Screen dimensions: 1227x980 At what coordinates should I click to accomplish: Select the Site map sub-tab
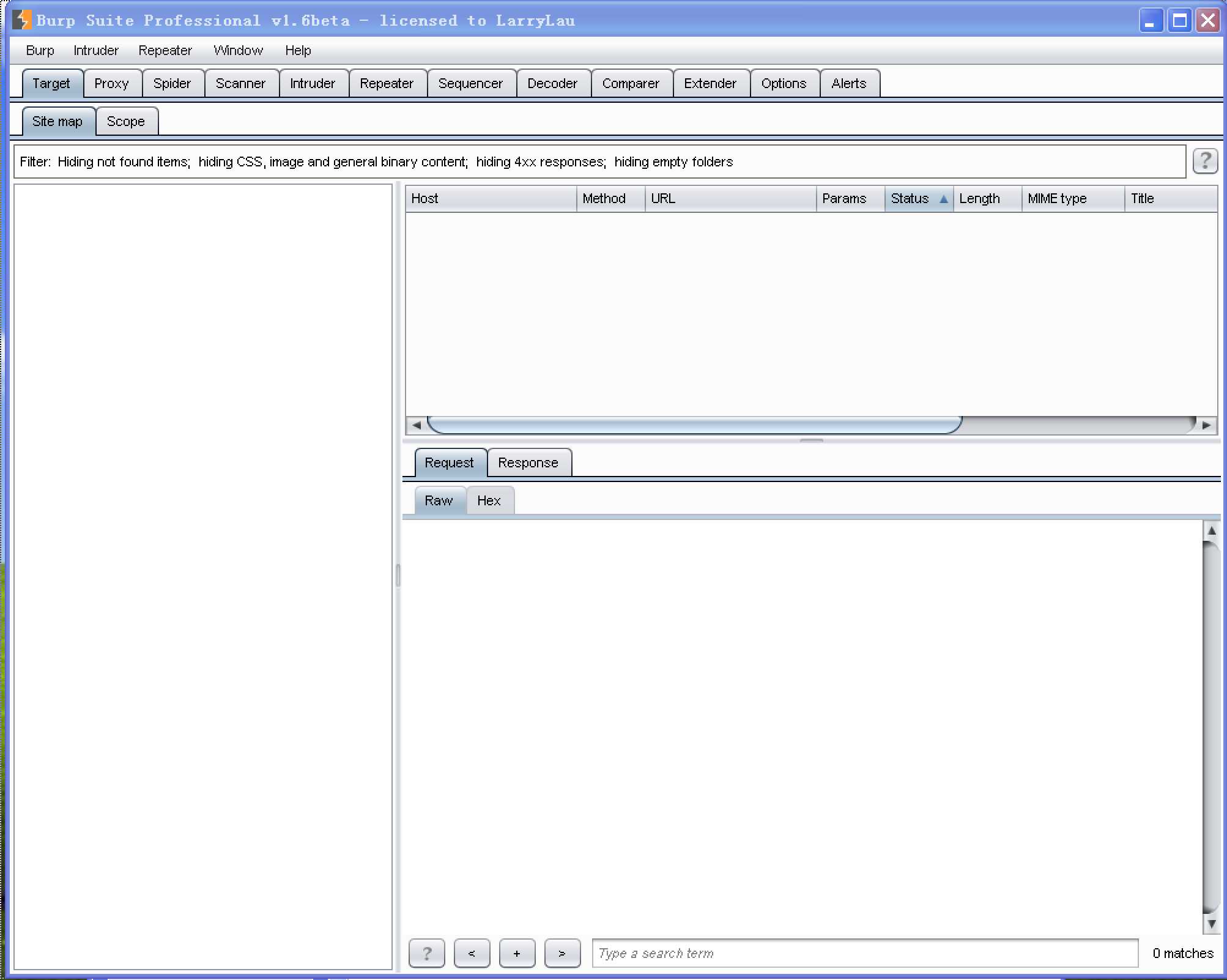pyautogui.click(x=57, y=121)
